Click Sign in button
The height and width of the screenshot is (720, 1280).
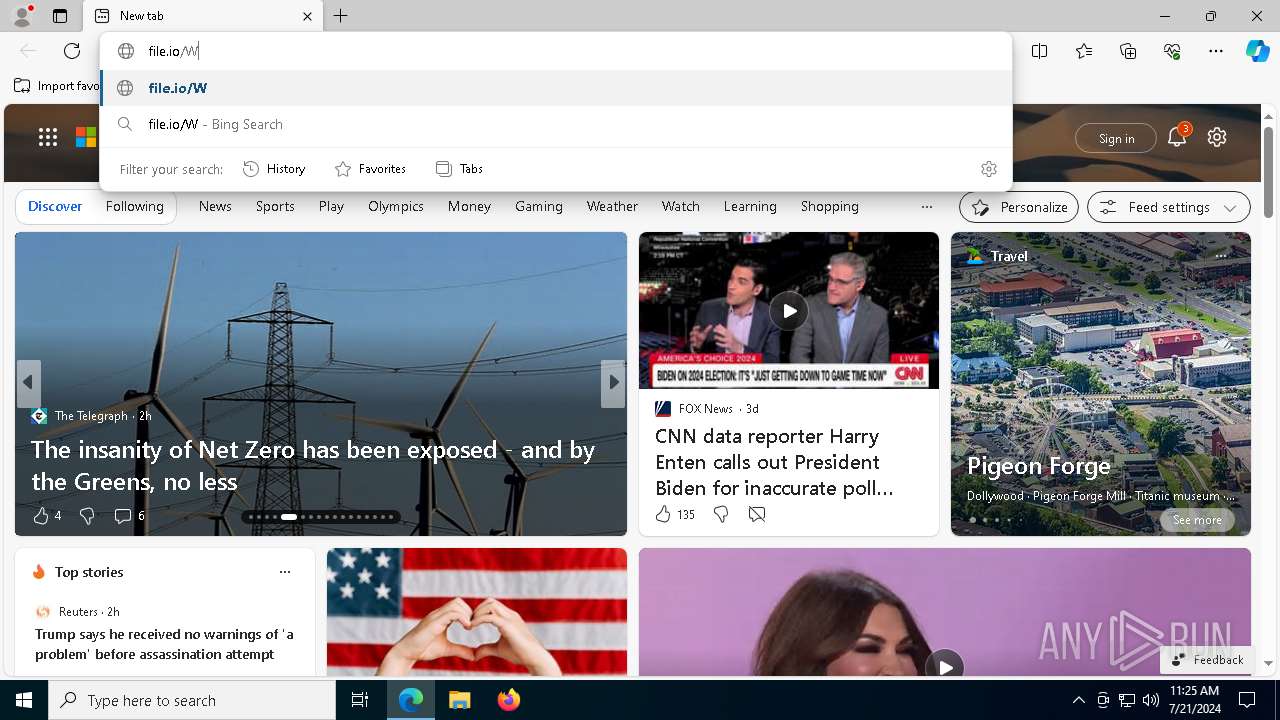(1116, 138)
